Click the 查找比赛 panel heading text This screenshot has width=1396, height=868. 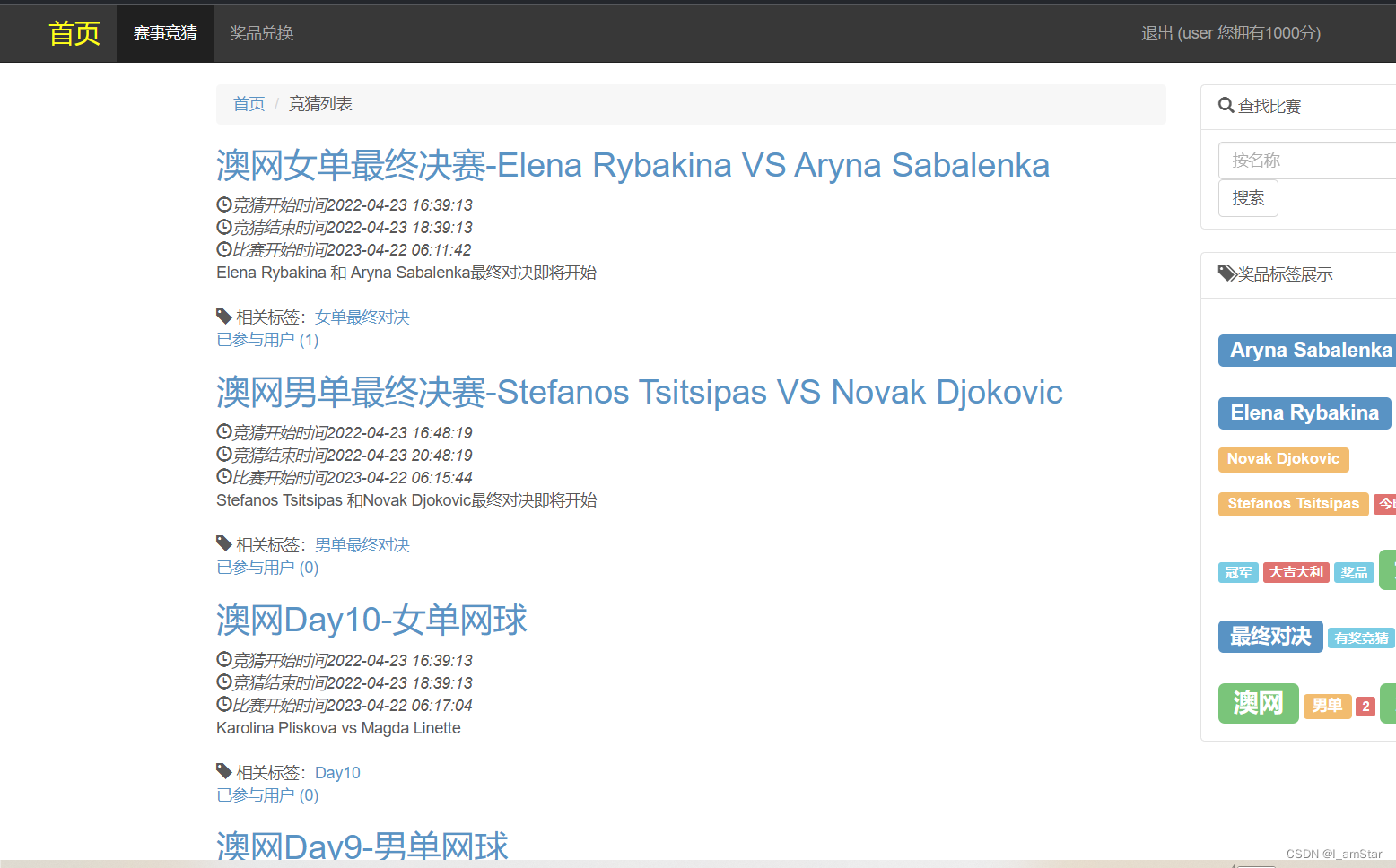1269,106
